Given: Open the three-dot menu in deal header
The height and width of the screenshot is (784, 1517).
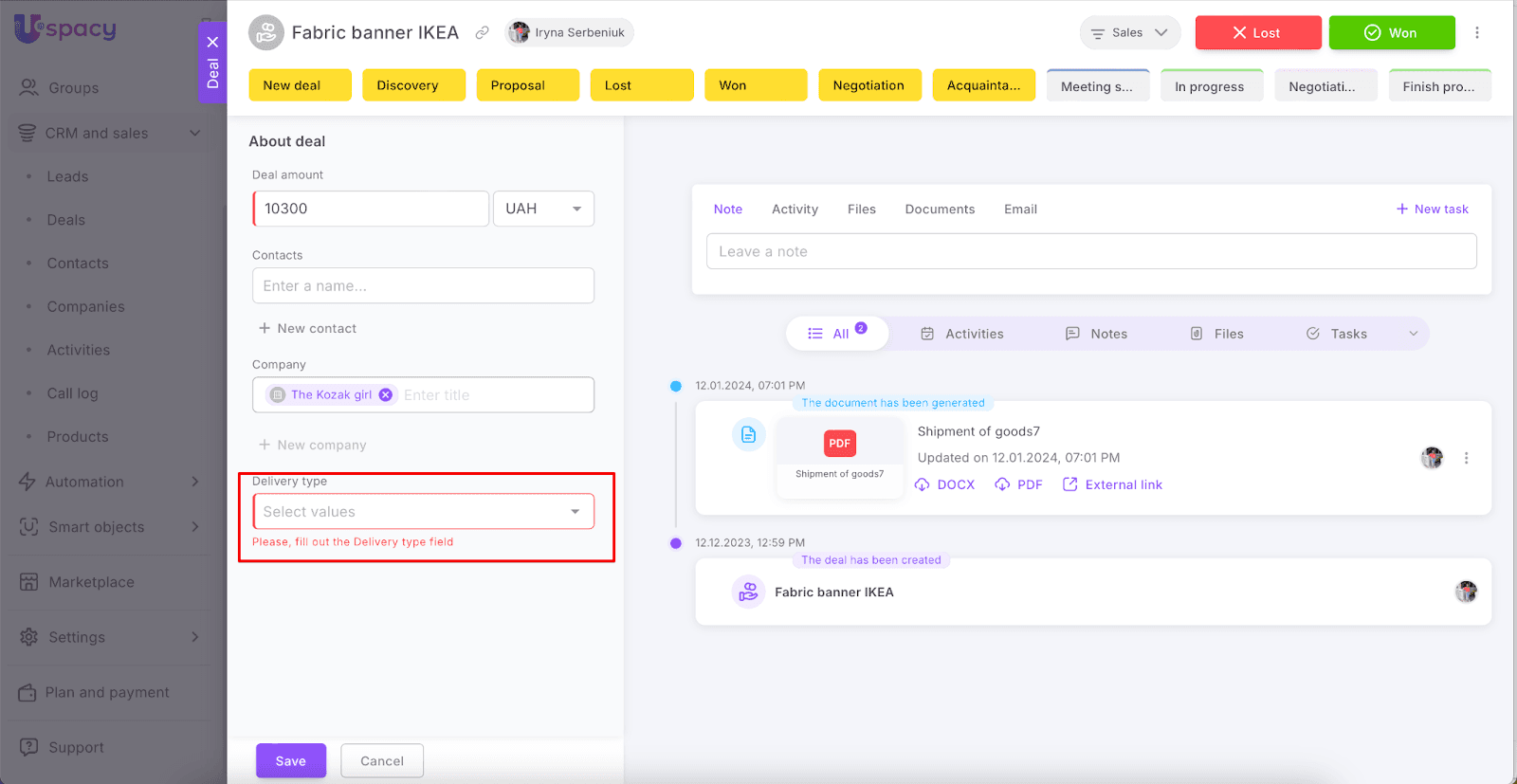Looking at the screenshot, I should pos(1476,33).
